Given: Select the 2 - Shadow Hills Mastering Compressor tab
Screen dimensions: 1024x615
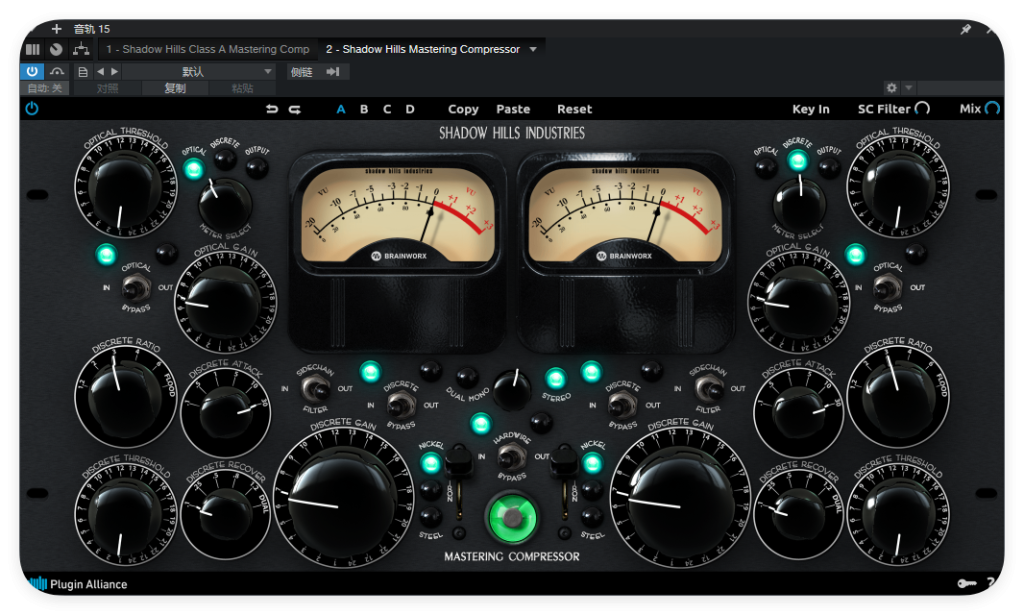Looking at the screenshot, I should point(423,49).
